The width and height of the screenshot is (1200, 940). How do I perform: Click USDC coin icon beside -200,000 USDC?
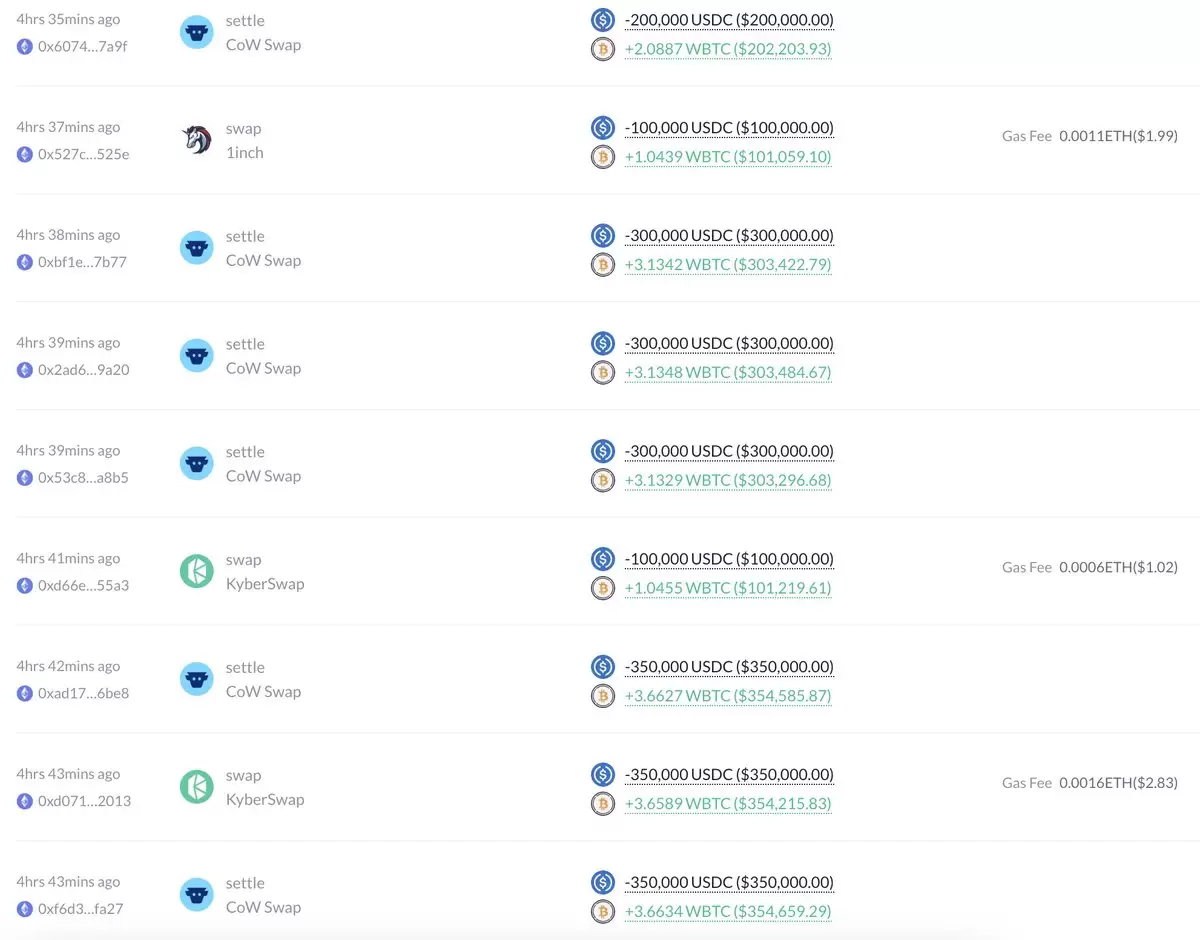pyautogui.click(x=602, y=19)
